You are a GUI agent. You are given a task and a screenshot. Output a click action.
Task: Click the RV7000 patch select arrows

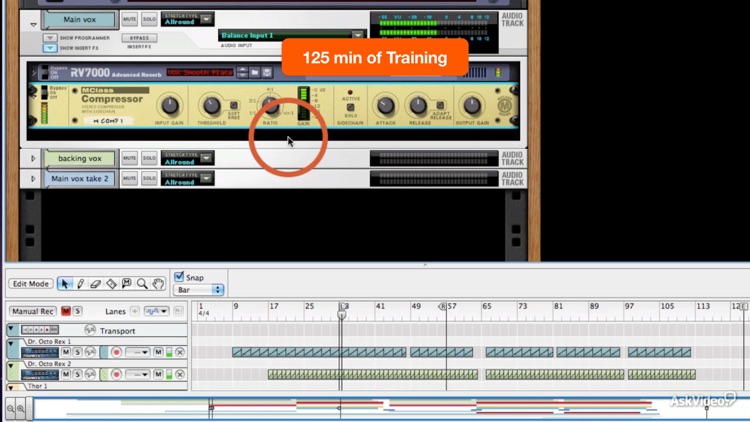[x=243, y=72]
